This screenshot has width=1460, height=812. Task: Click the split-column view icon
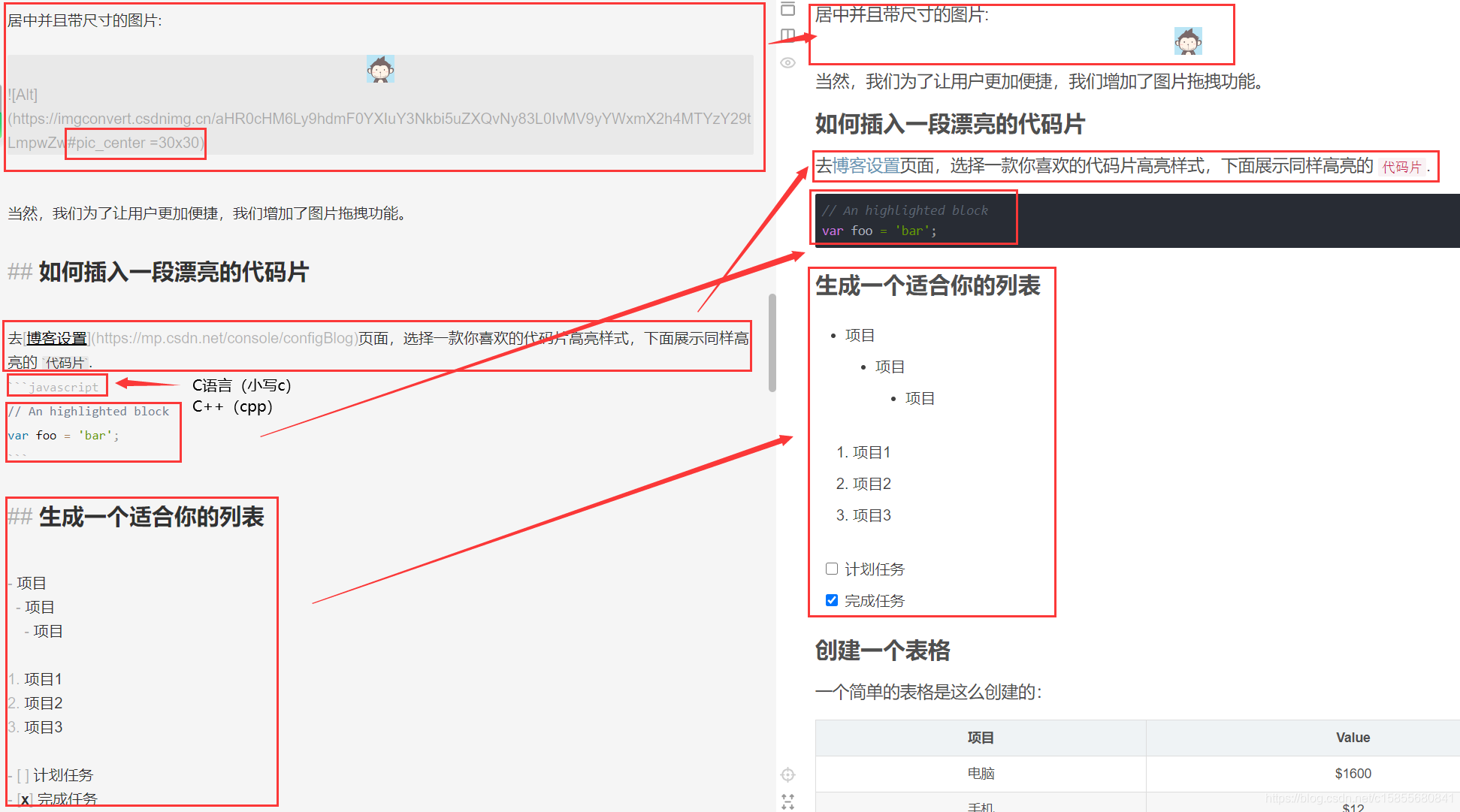[787, 35]
